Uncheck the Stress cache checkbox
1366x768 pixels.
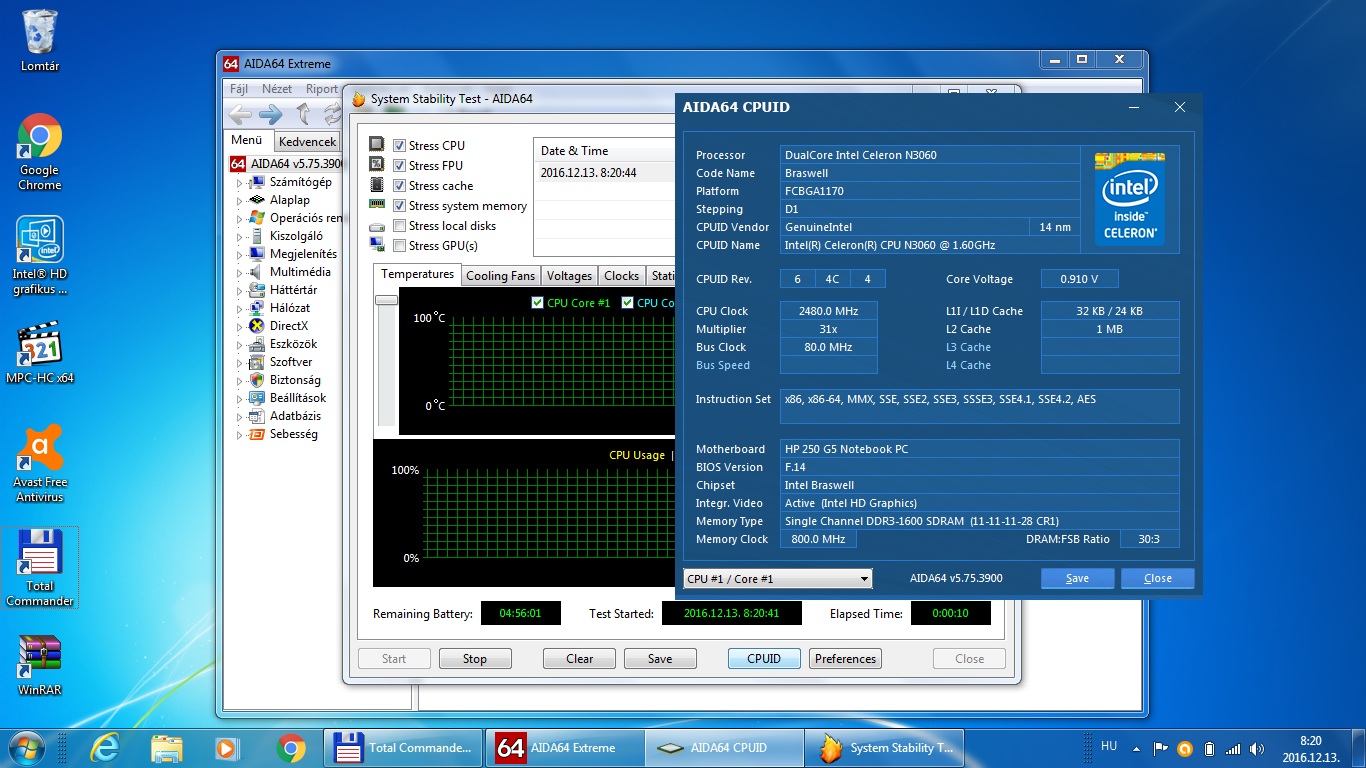coord(400,186)
